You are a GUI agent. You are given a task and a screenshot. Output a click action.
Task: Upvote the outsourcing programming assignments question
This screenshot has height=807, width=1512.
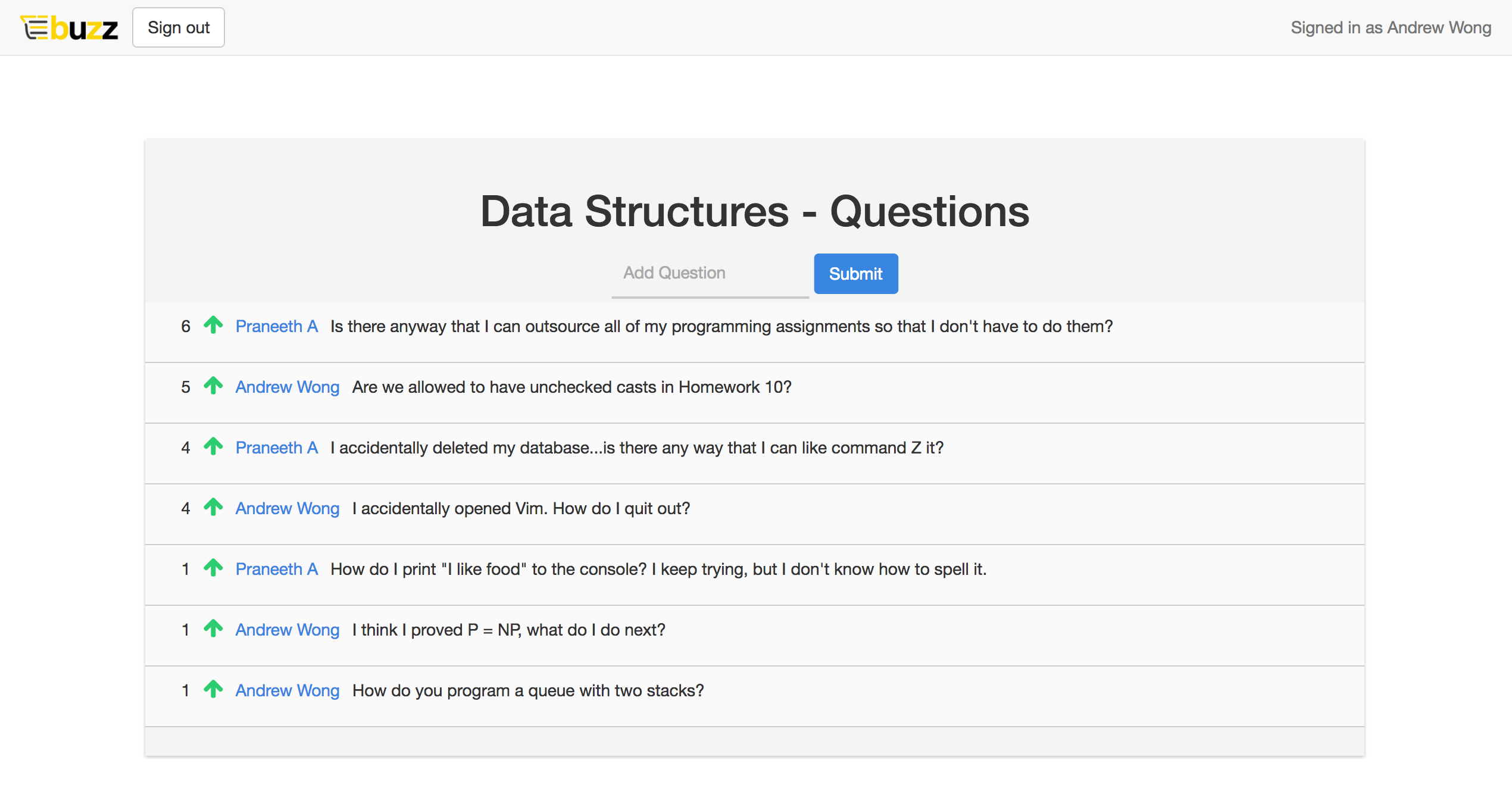click(x=213, y=326)
